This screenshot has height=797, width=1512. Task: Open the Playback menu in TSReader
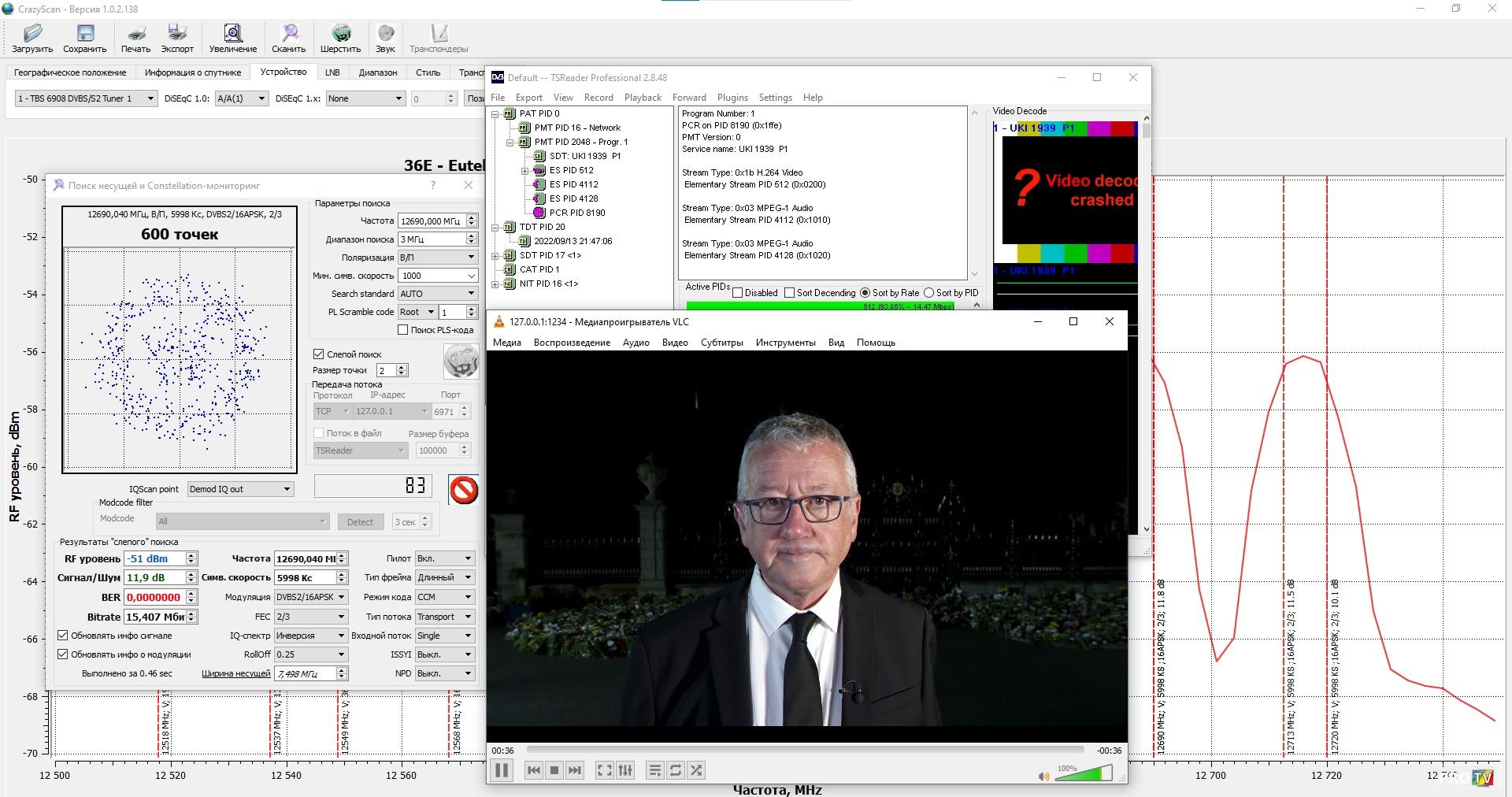(642, 98)
